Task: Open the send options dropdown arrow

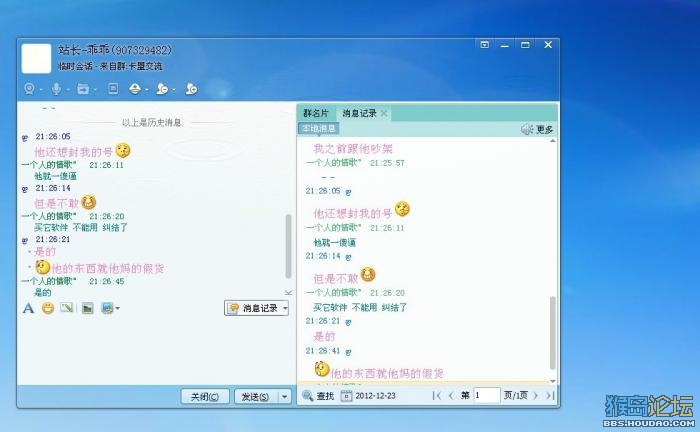Action: pos(285,396)
